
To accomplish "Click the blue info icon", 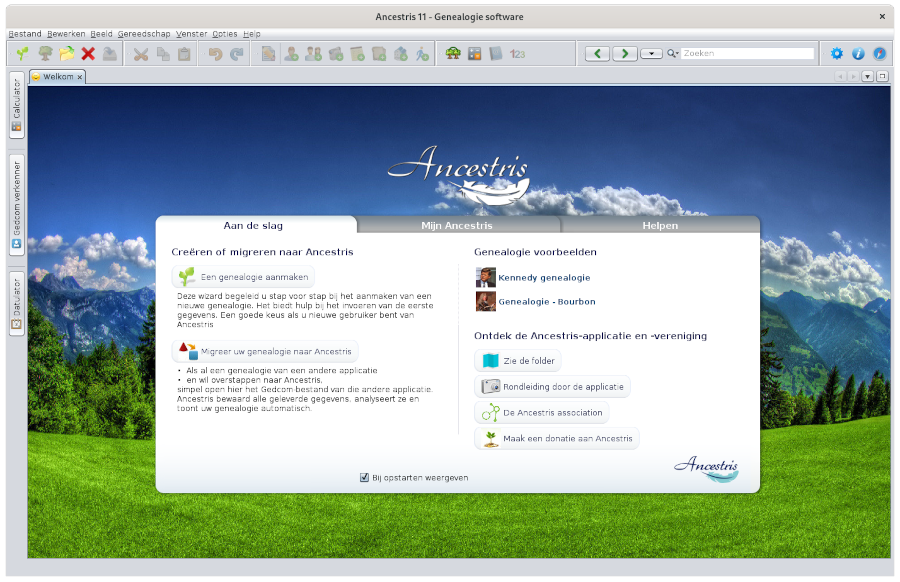I will pos(858,53).
